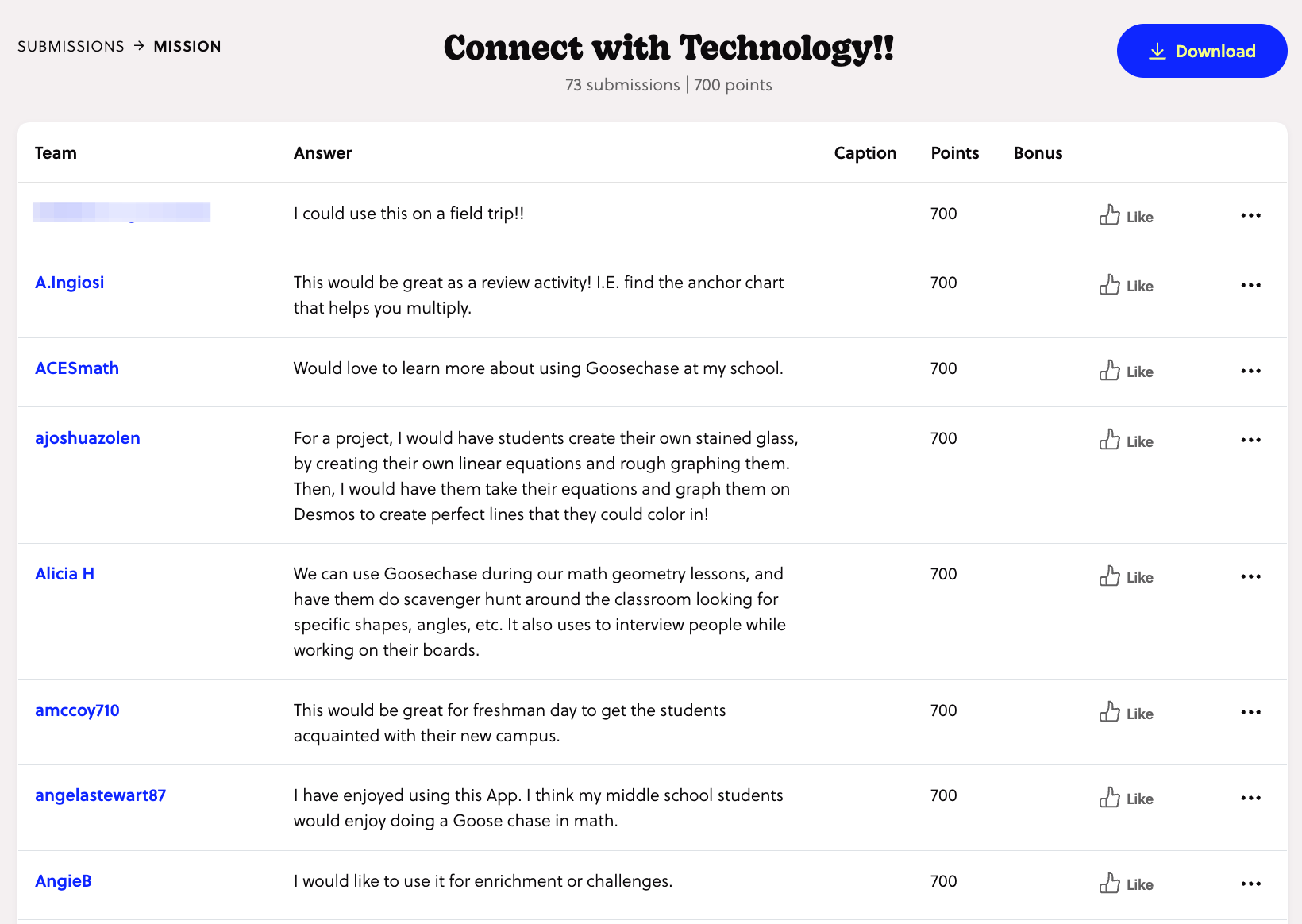Image resolution: width=1302 pixels, height=924 pixels.
Task: Like A.Ingiosi's review activity submission
Action: pos(1125,285)
